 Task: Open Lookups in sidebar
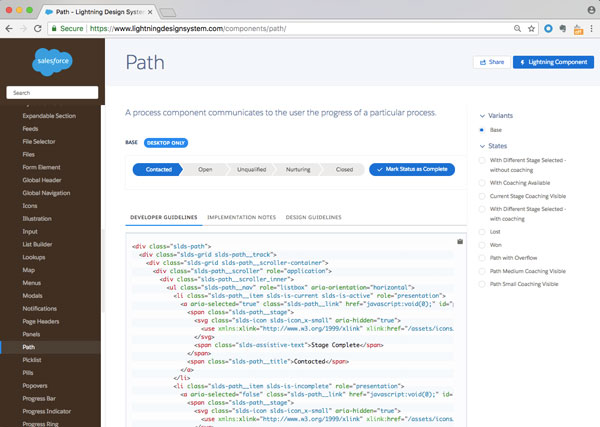(34, 258)
